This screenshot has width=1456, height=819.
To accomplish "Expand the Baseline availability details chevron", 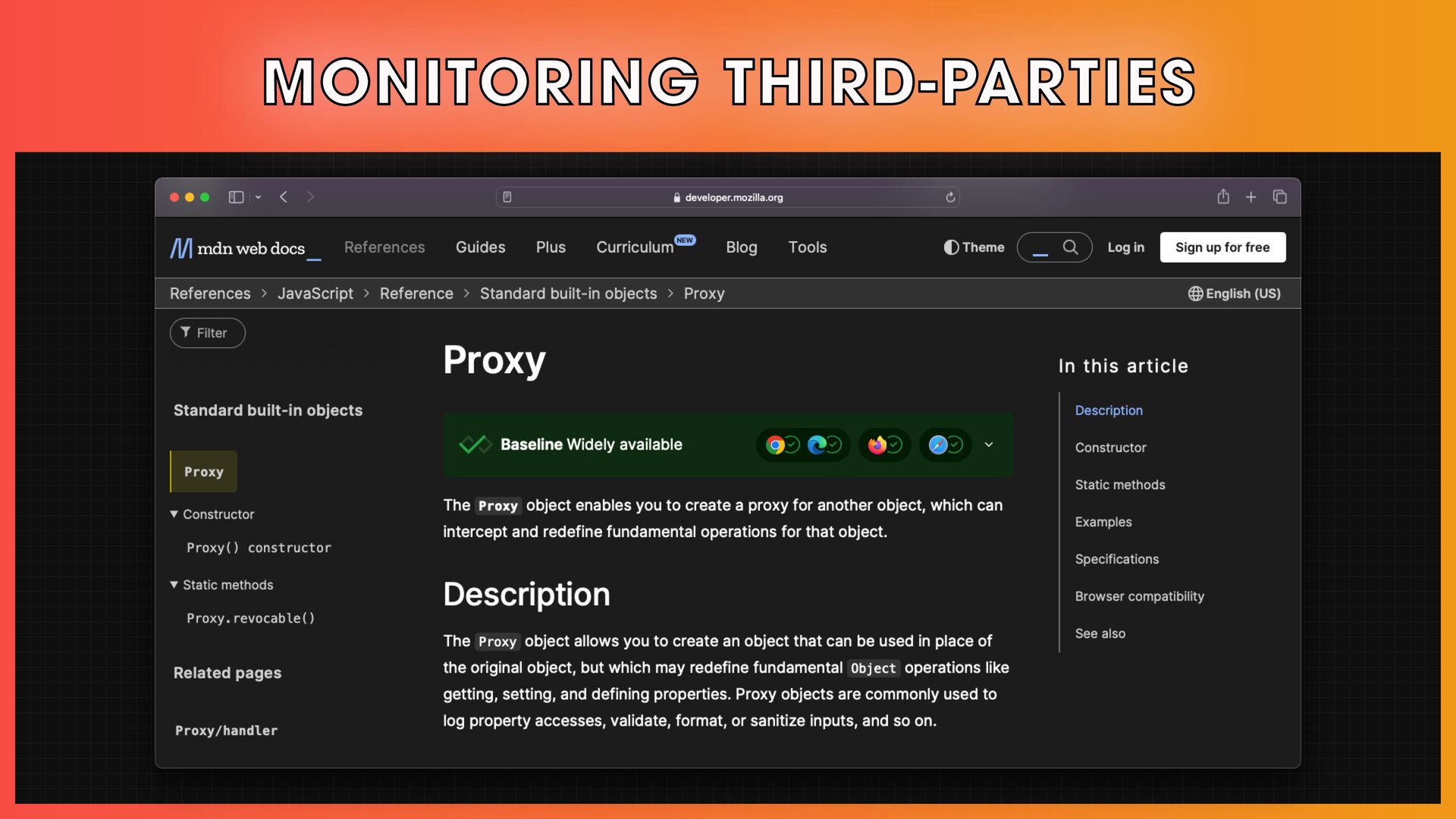I will [989, 444].
